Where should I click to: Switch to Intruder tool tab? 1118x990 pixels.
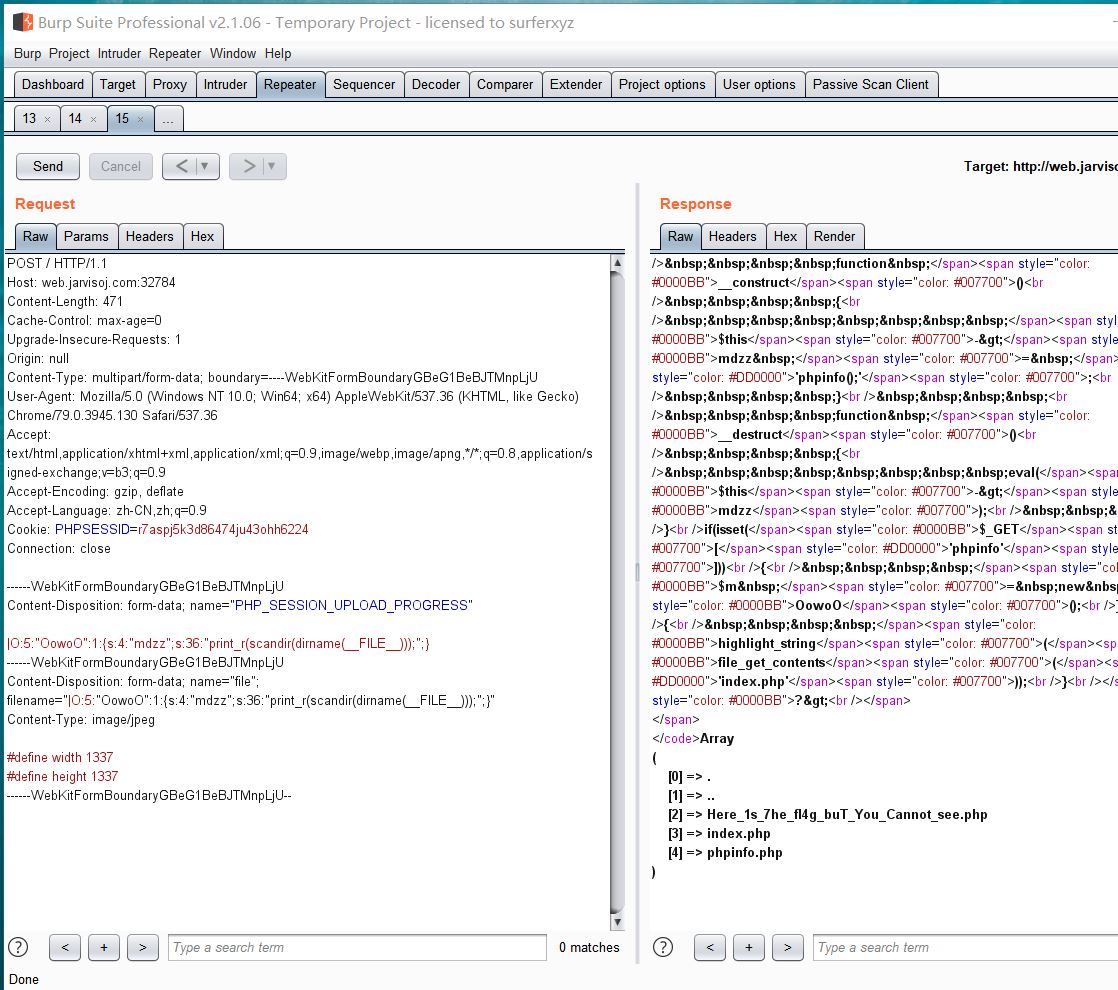click(225, 84)
